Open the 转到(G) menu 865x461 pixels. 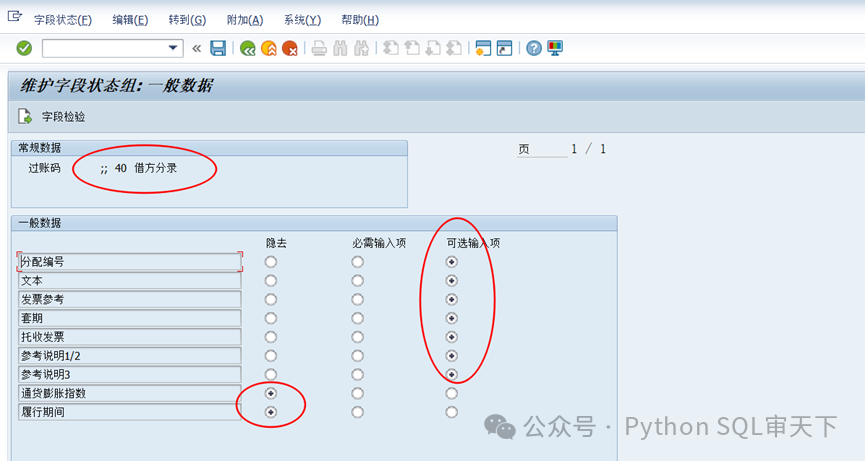pyautogui.click(x=188, y=20)
